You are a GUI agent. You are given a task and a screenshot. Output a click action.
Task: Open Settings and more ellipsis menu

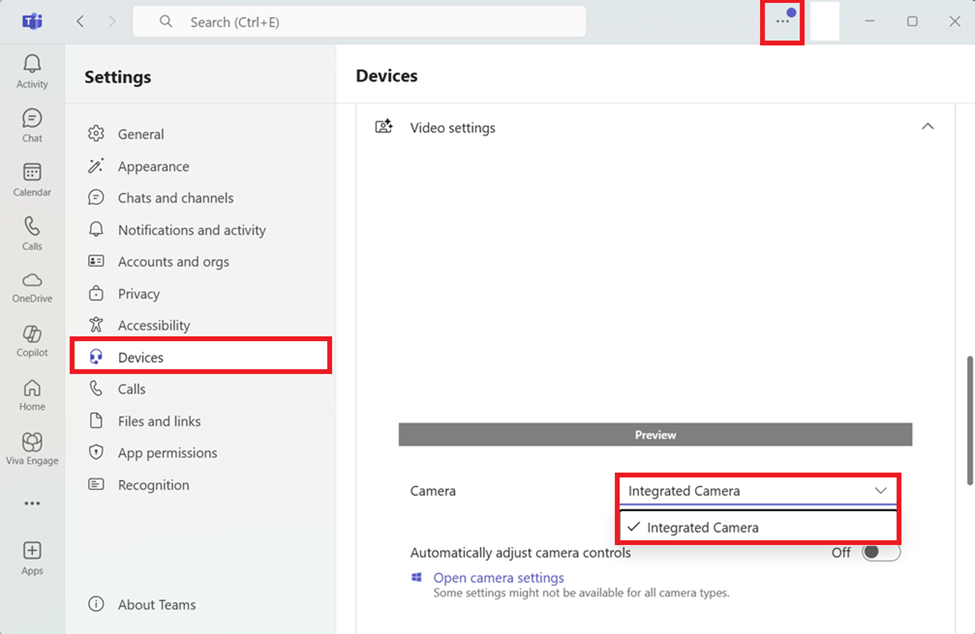click(782, 22)
